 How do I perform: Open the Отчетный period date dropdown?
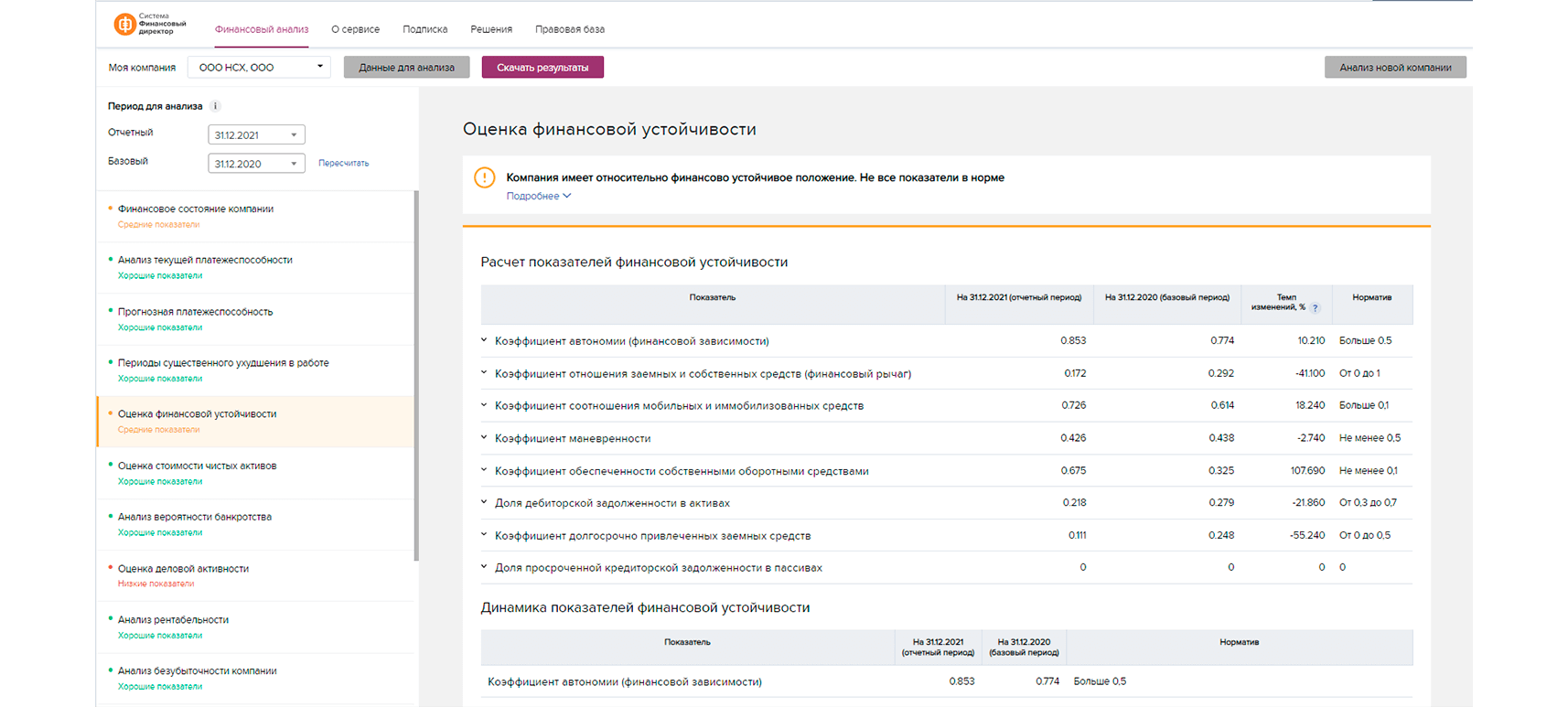(x=256, y=135)
